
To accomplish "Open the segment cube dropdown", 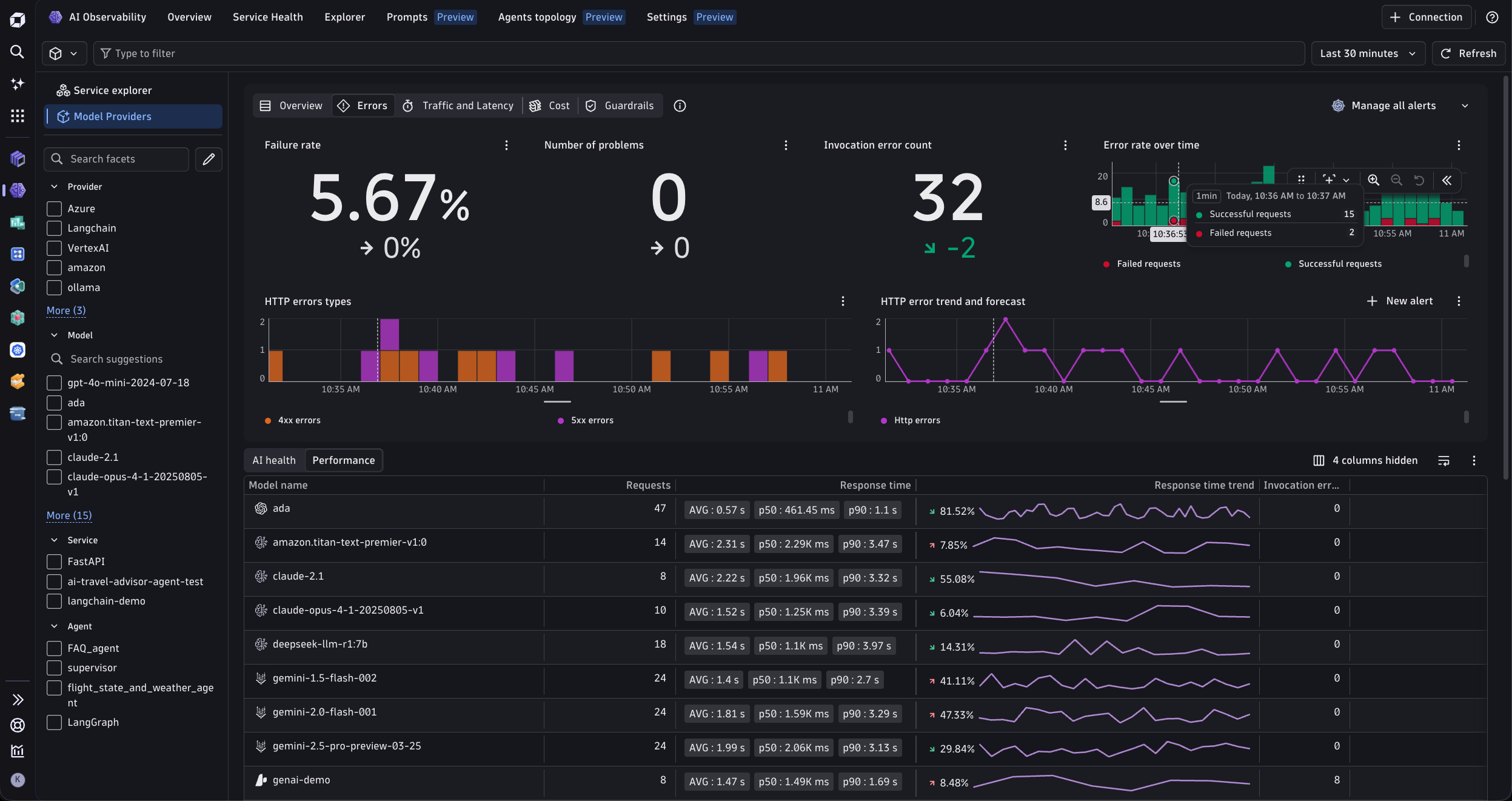I will click(64, 53).
